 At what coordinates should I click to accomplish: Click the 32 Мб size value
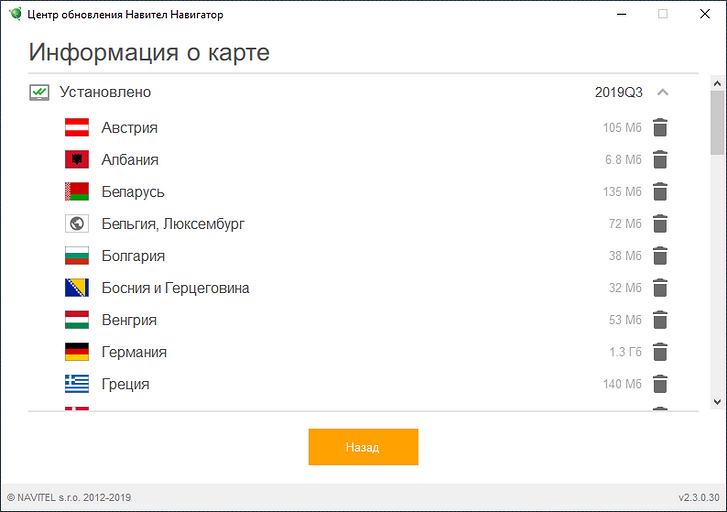(625, 288)
